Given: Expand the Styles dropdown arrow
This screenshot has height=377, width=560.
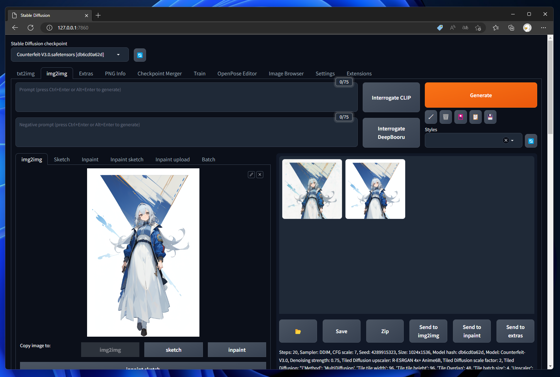Looking at the screenshot, I should pos(512,140).
